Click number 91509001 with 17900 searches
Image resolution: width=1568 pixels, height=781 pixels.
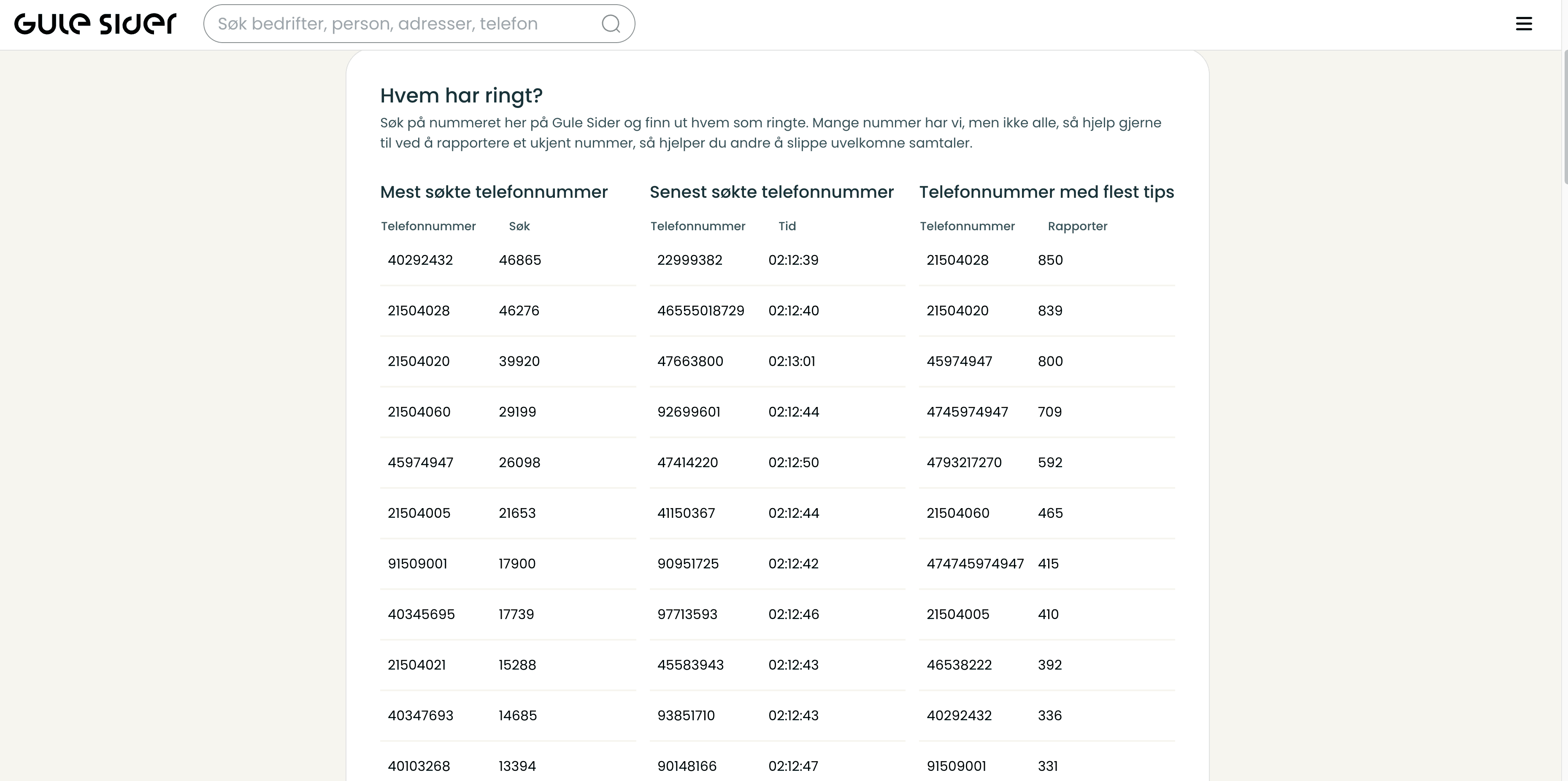[x=418, y=564]
